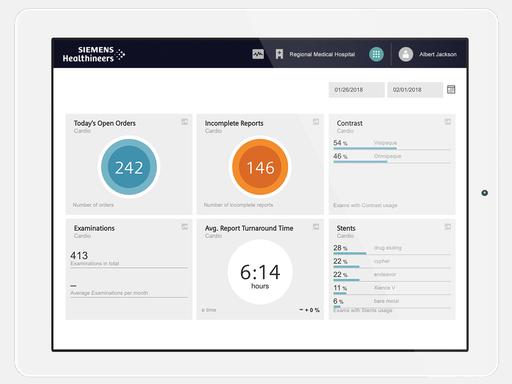
Task: Click the Number of orders caption
Action: [93, 205]
